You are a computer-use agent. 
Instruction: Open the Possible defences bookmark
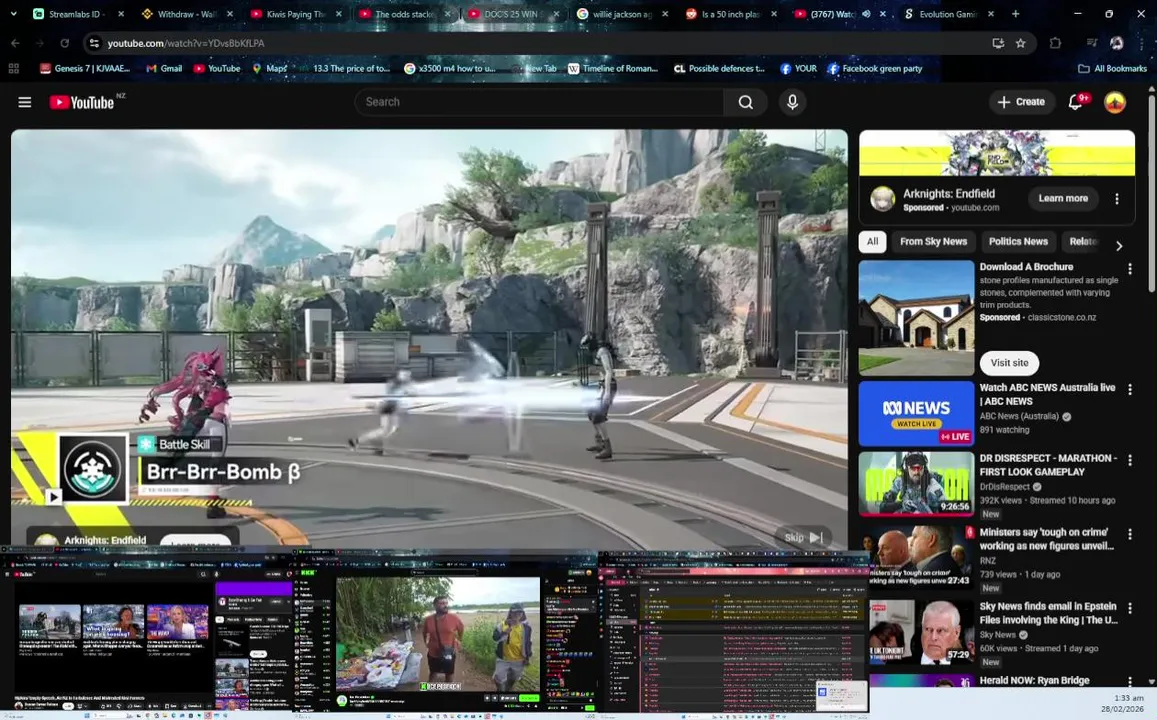click(719, 69)
